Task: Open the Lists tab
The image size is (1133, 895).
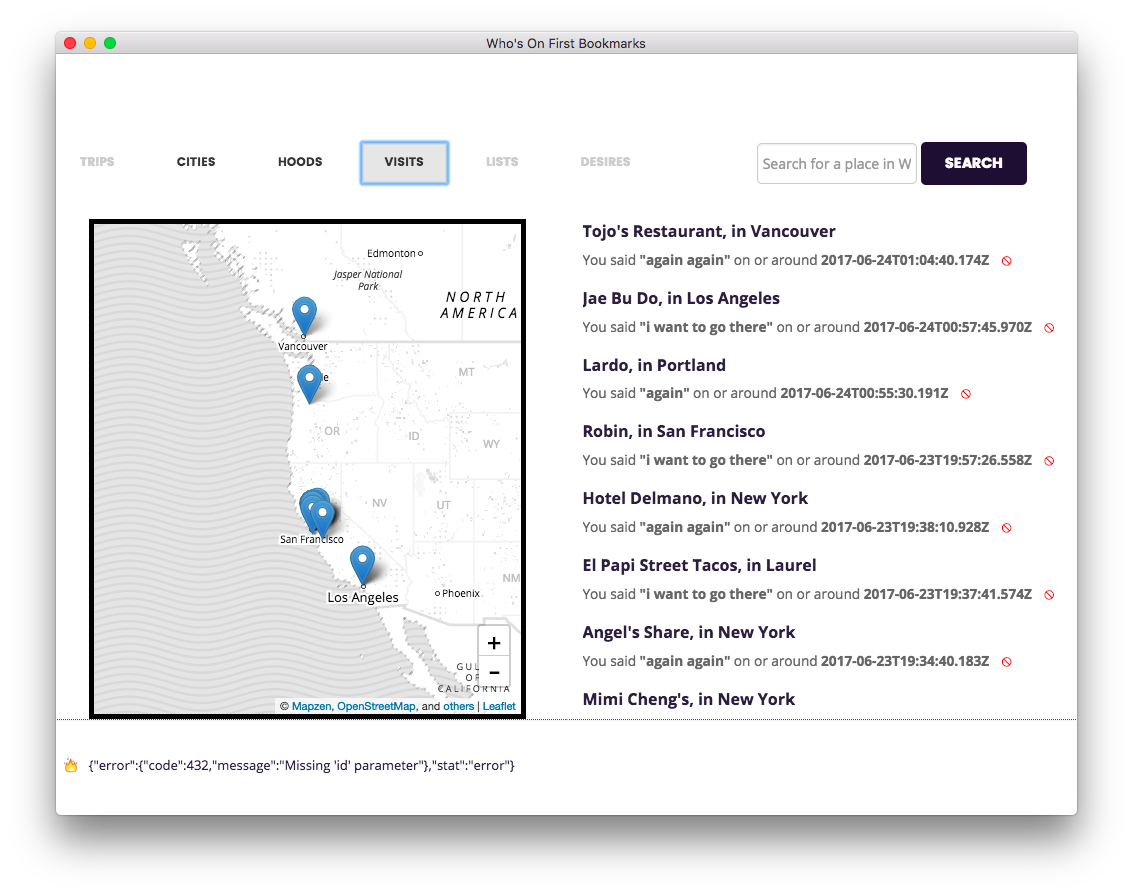Action: point(502,162)
